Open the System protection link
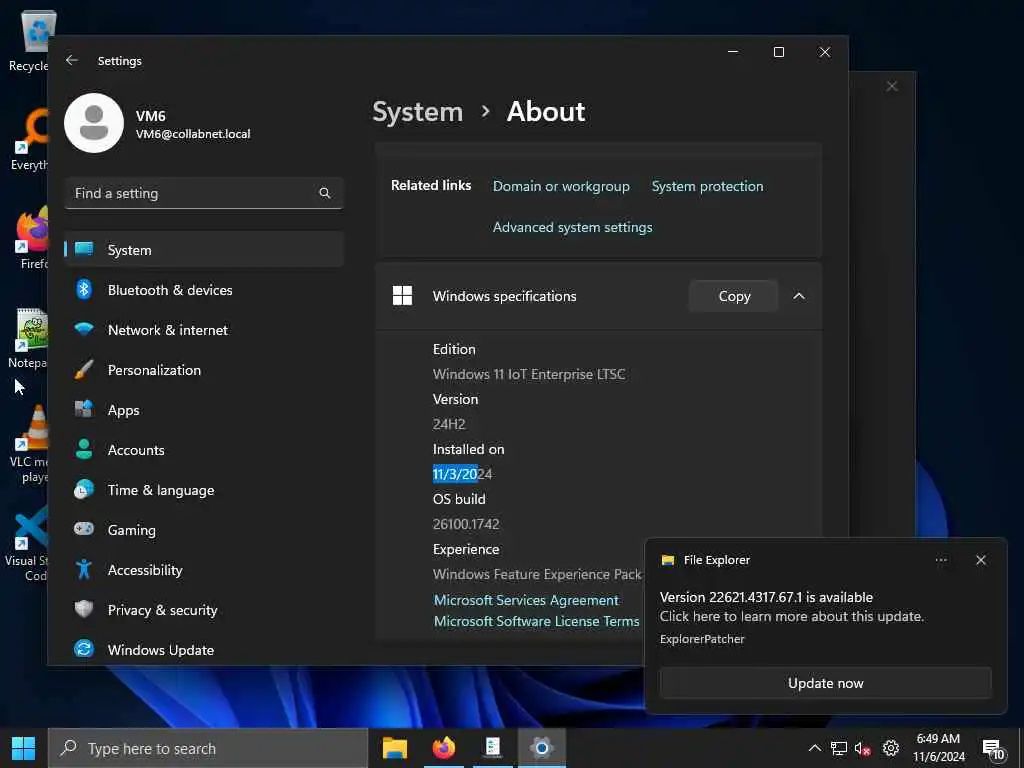Screen dimensions: 1024x768 (707, 186)
